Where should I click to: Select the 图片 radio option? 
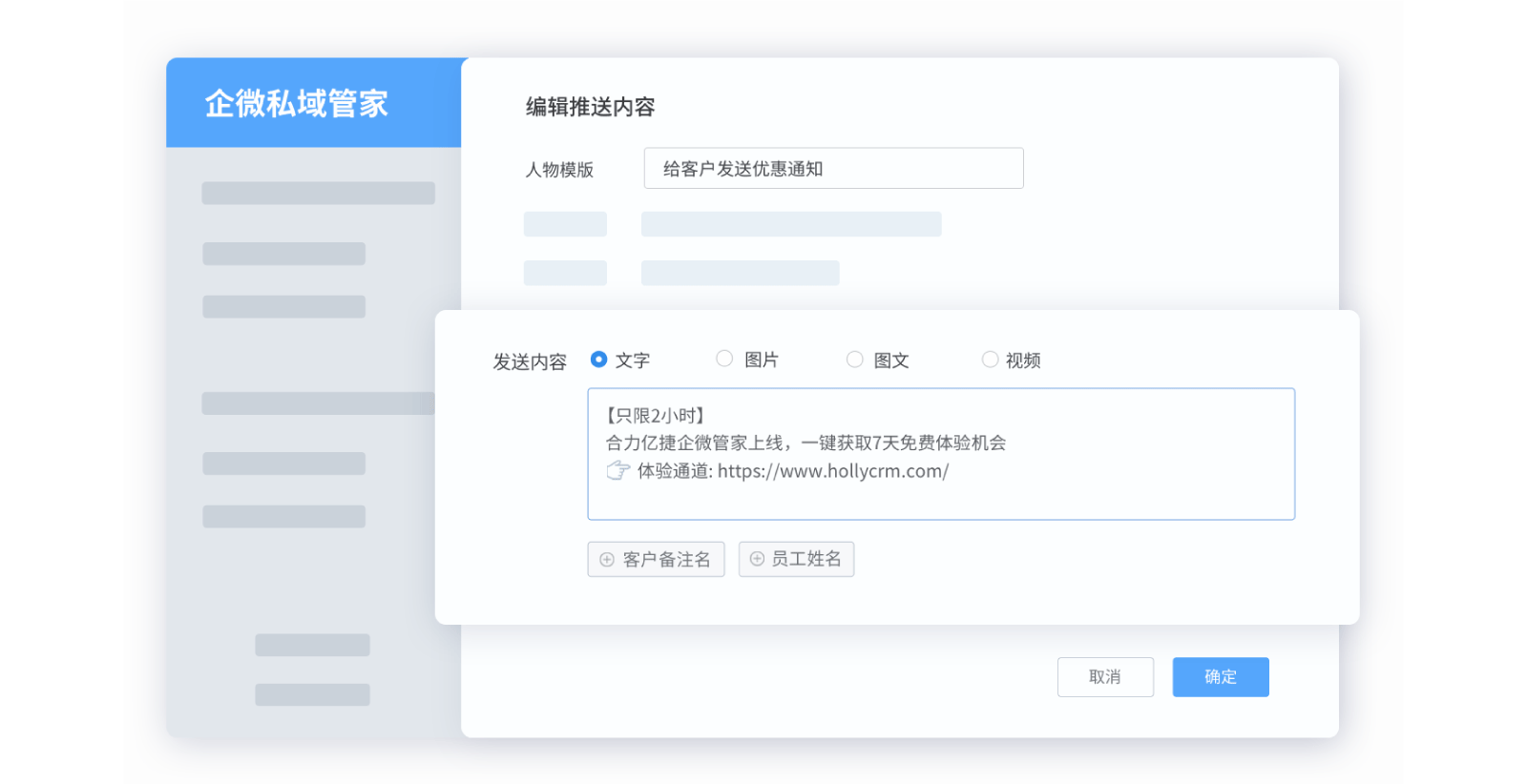point(724,359)
